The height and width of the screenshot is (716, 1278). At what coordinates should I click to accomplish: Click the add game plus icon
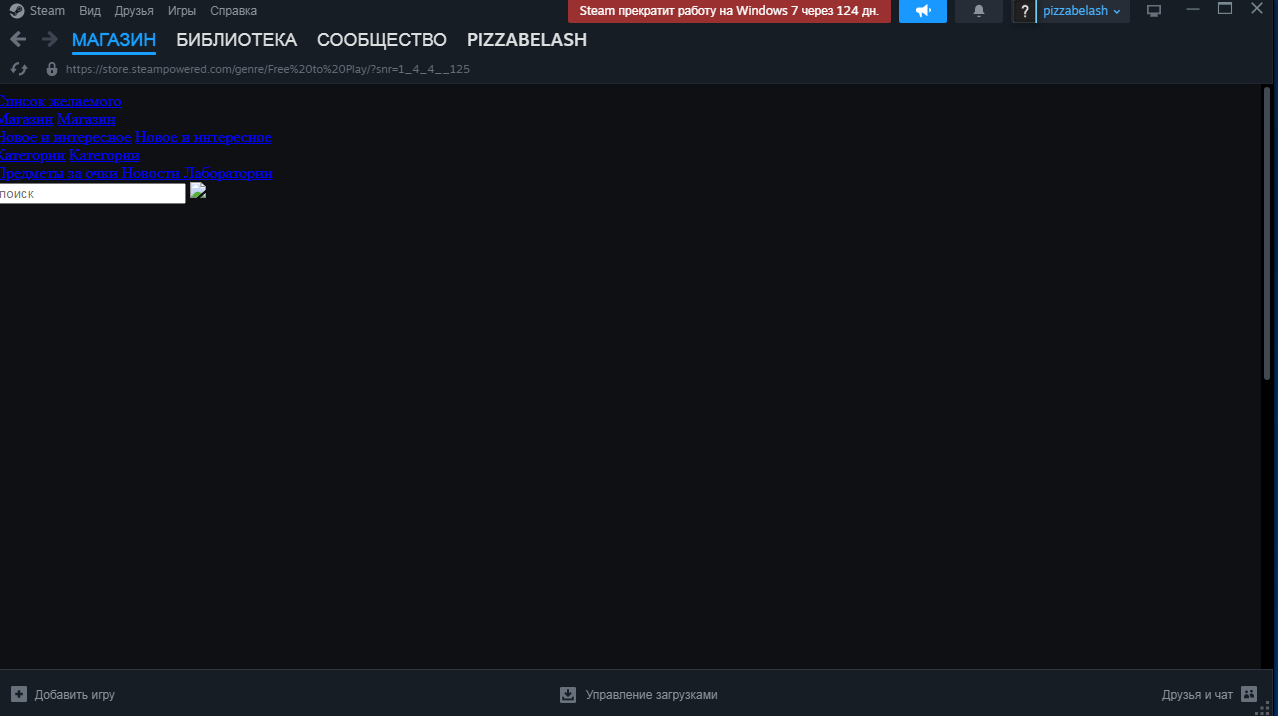[x=19, y=694]
